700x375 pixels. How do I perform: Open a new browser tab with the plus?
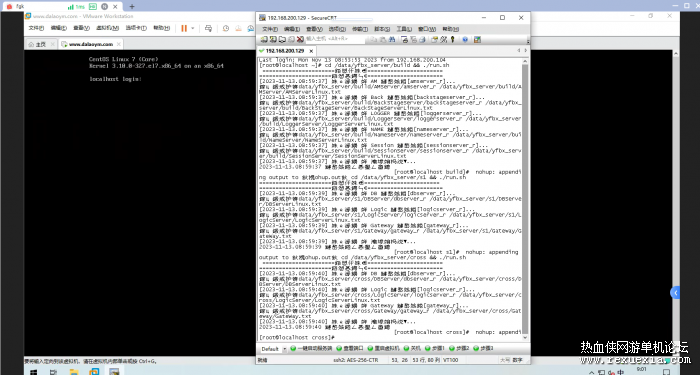(132, 6)
